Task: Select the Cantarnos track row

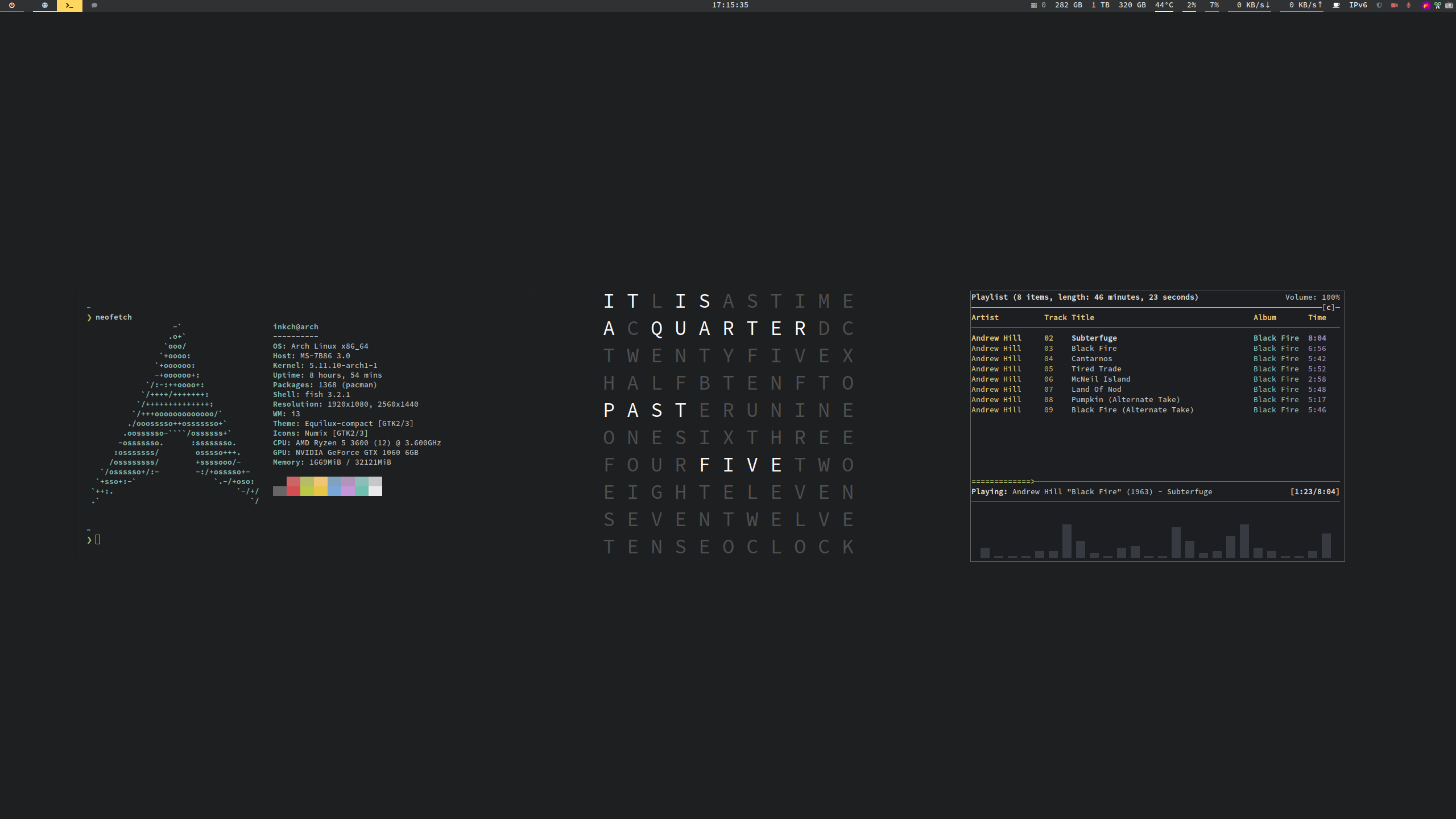Action: point(1149,358)
